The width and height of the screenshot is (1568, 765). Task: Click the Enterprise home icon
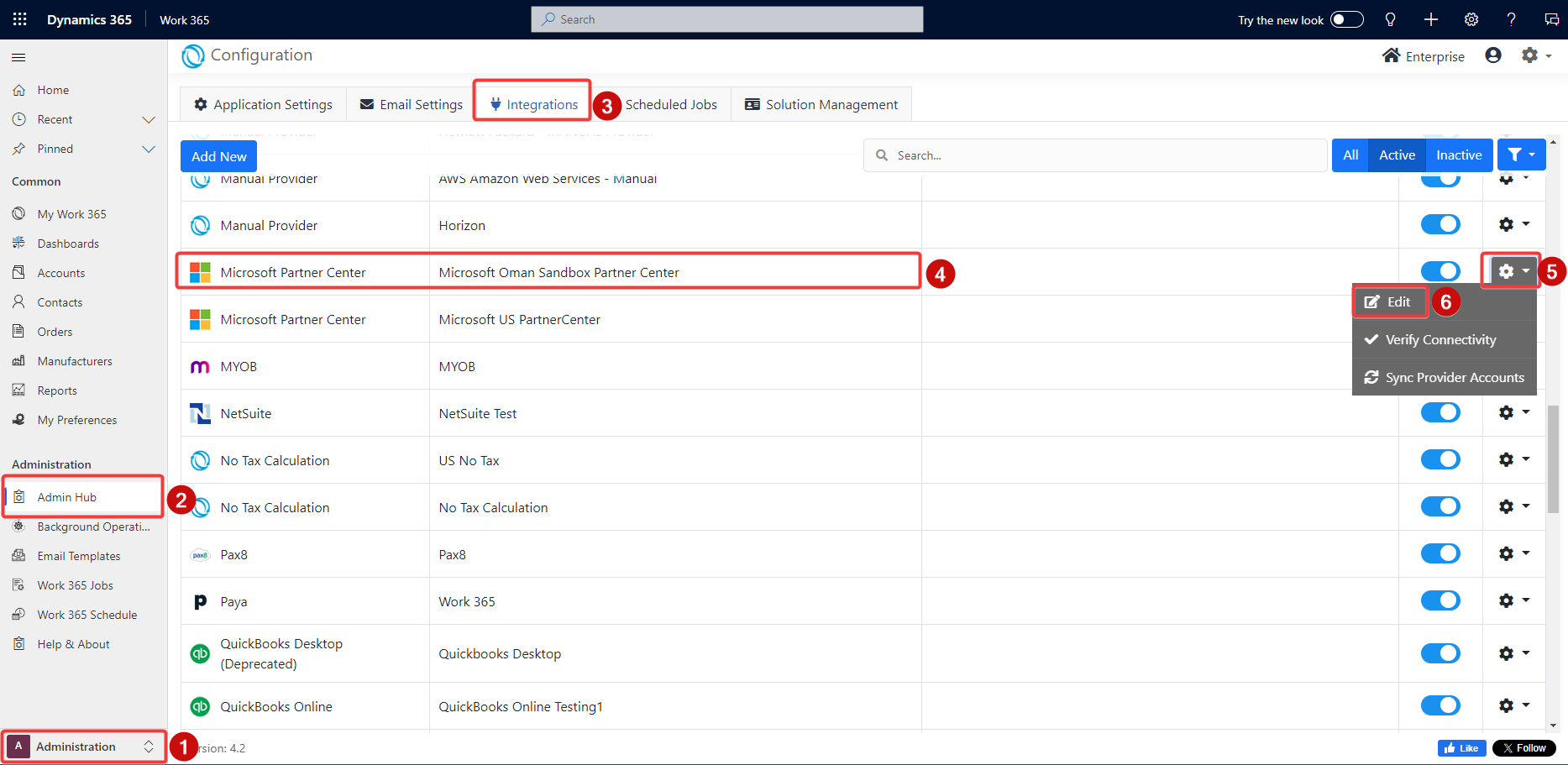click(x=1392, y=55)
